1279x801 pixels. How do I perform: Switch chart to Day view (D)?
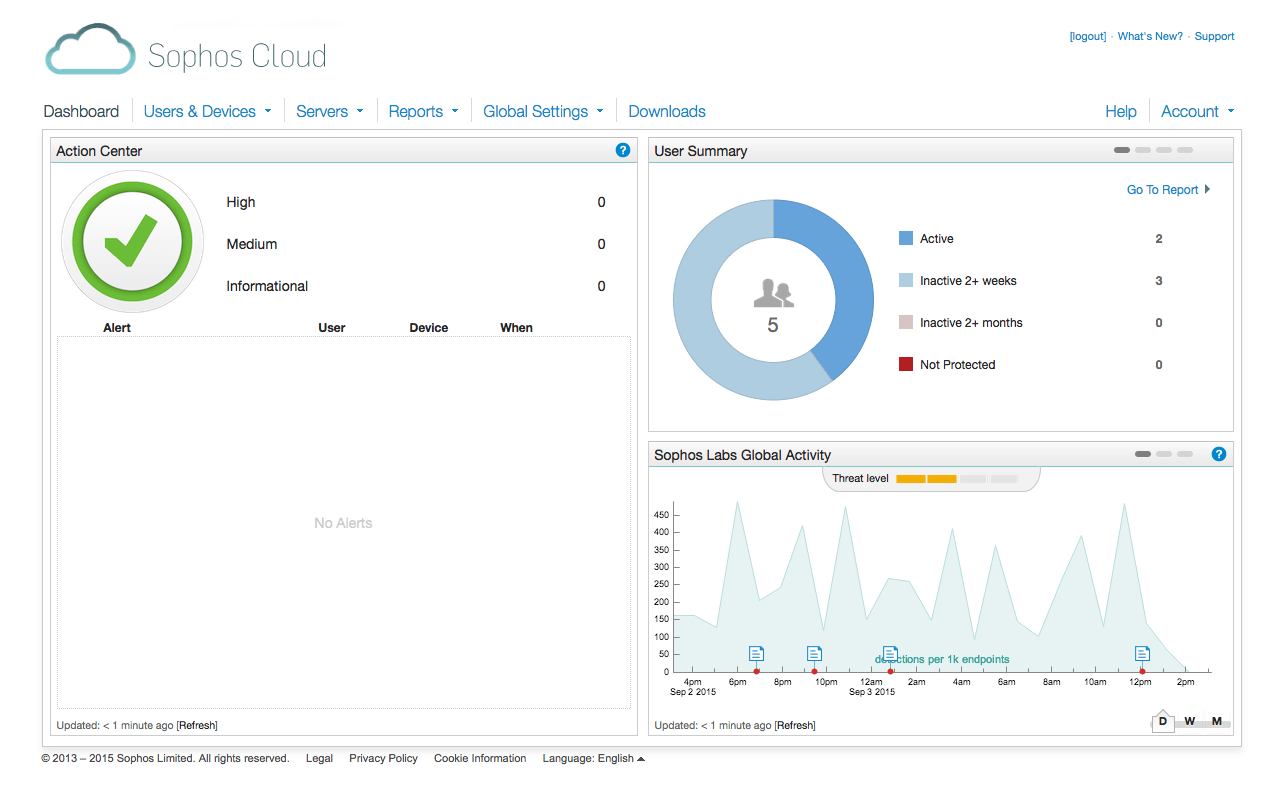(x=1162, y=721)
